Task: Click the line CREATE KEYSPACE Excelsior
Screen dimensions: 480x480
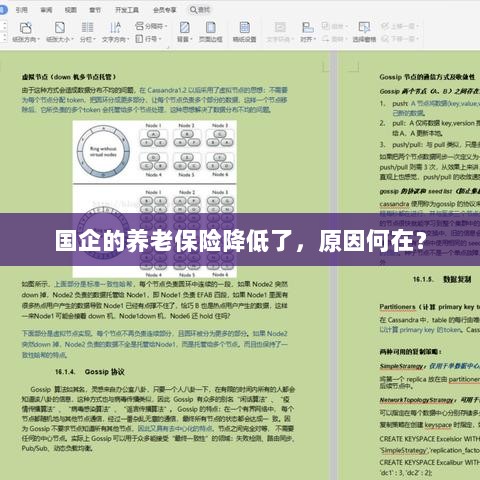Action: coord(430,439)
